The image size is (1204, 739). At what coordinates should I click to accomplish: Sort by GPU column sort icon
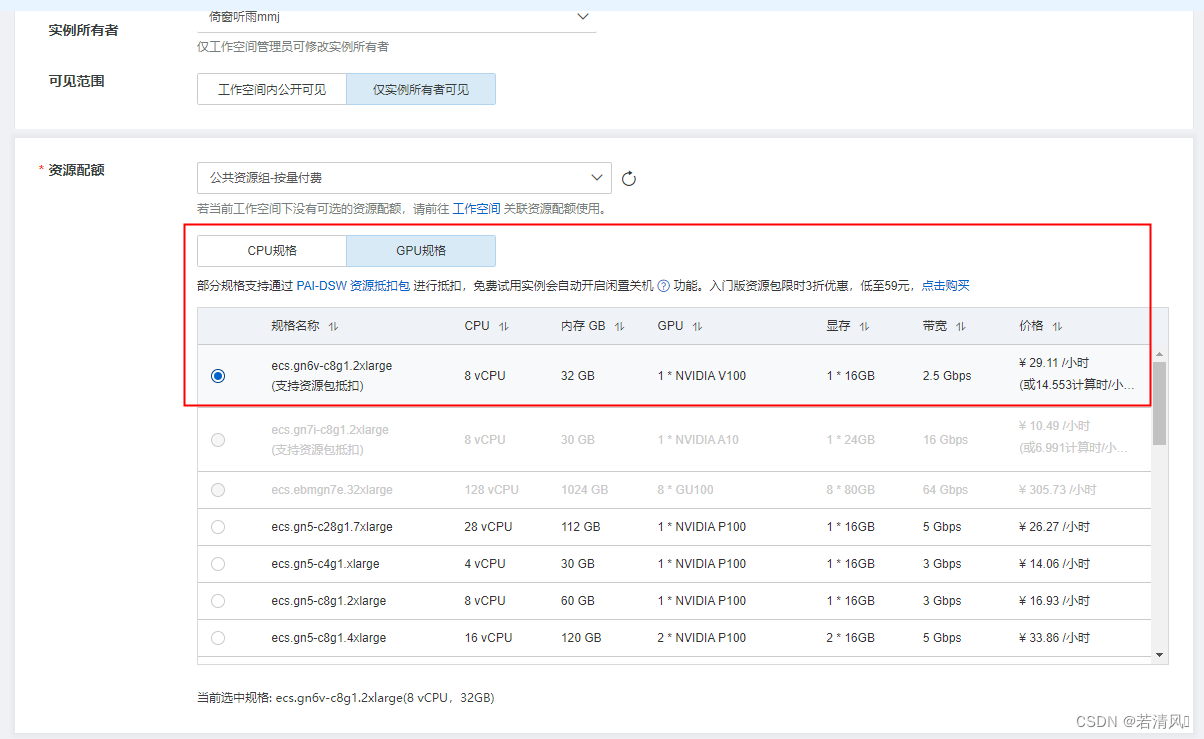coord(697,326)
